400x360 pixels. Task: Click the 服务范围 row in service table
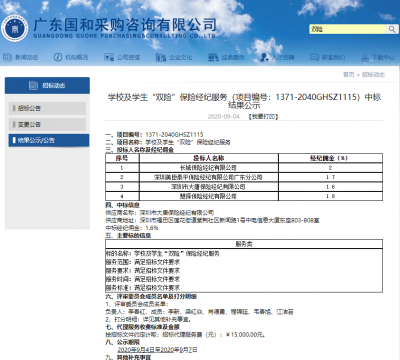point(143,262)
